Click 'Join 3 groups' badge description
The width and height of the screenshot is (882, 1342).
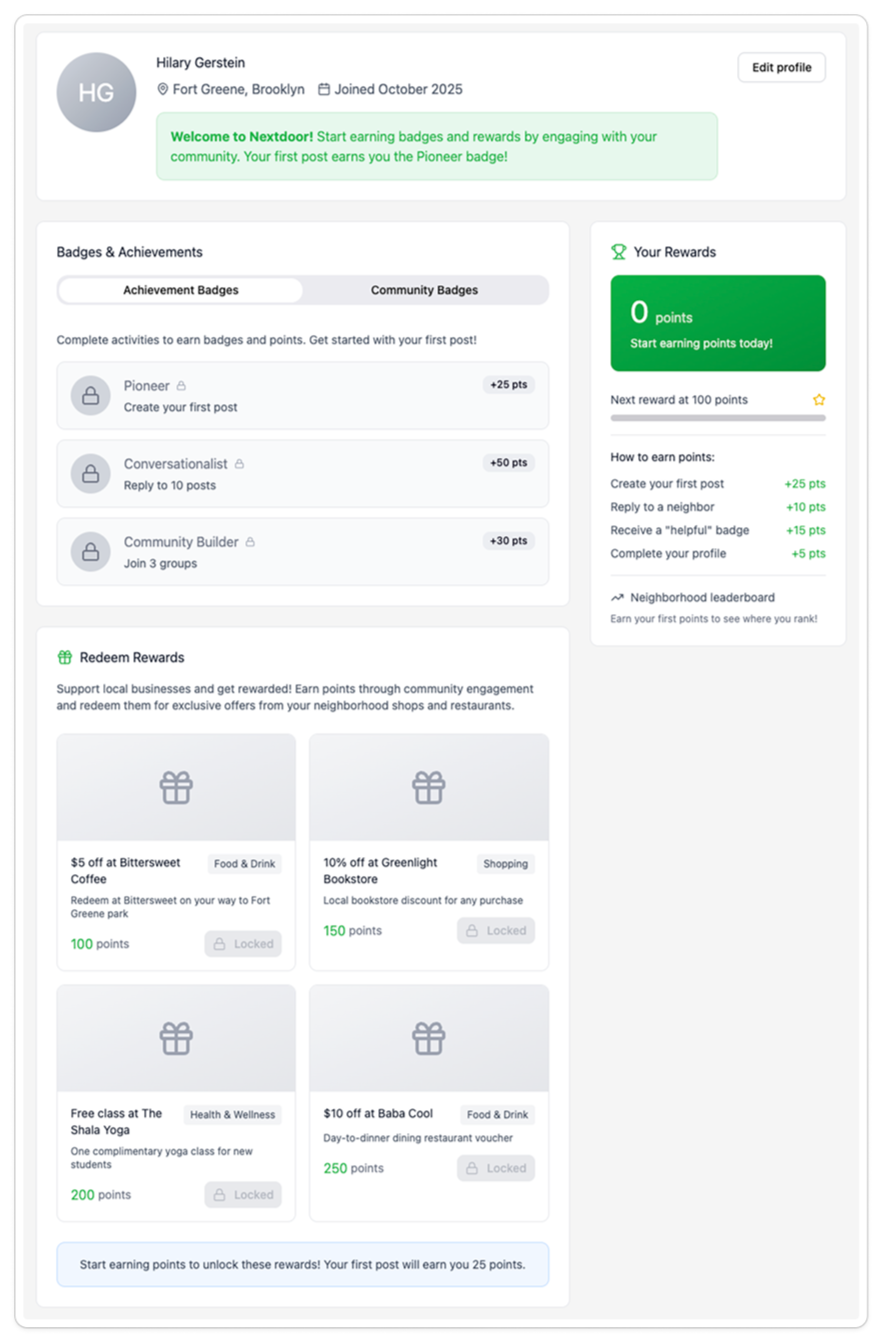tap(160, 564)
